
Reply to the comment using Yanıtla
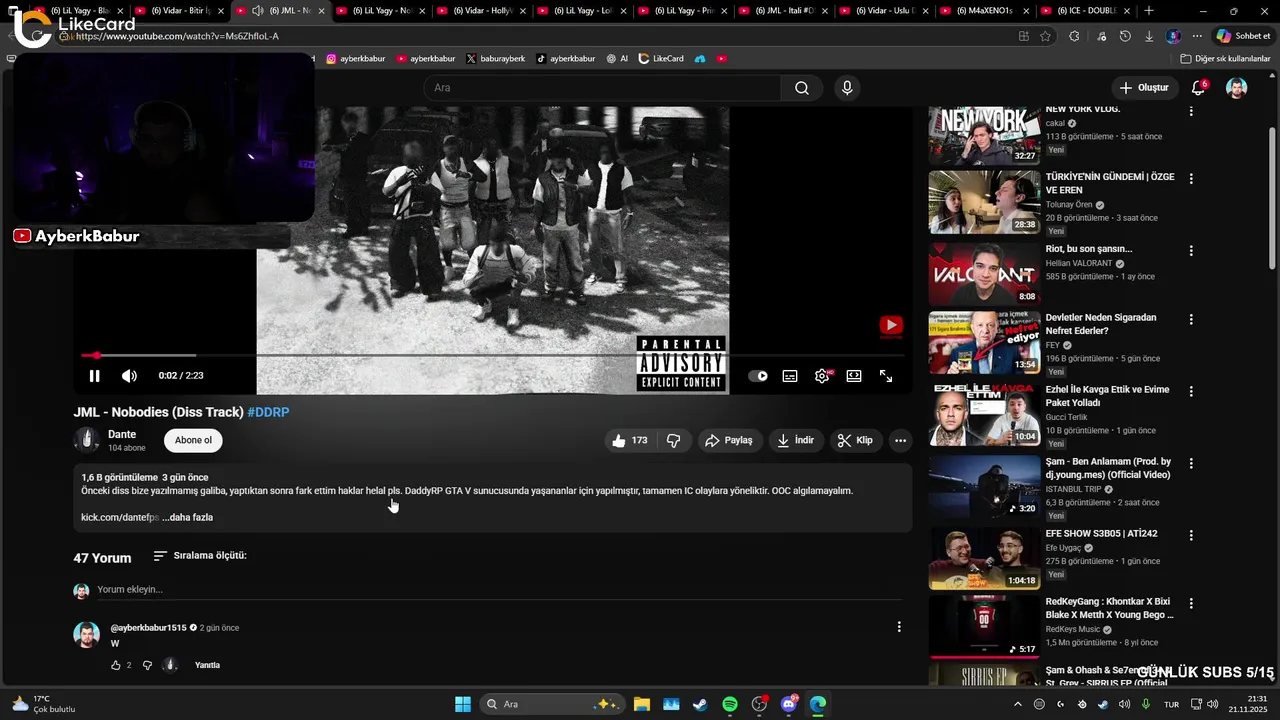[x=207, y=665]
